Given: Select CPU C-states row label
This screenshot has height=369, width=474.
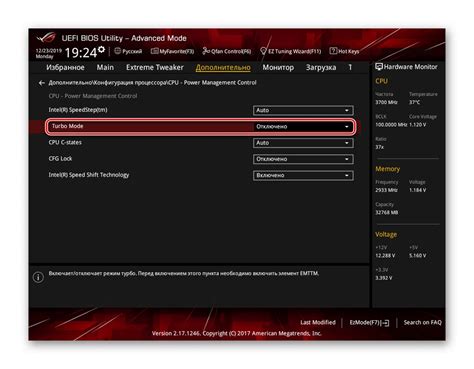Looking at the screenshot, I should 65,142.
